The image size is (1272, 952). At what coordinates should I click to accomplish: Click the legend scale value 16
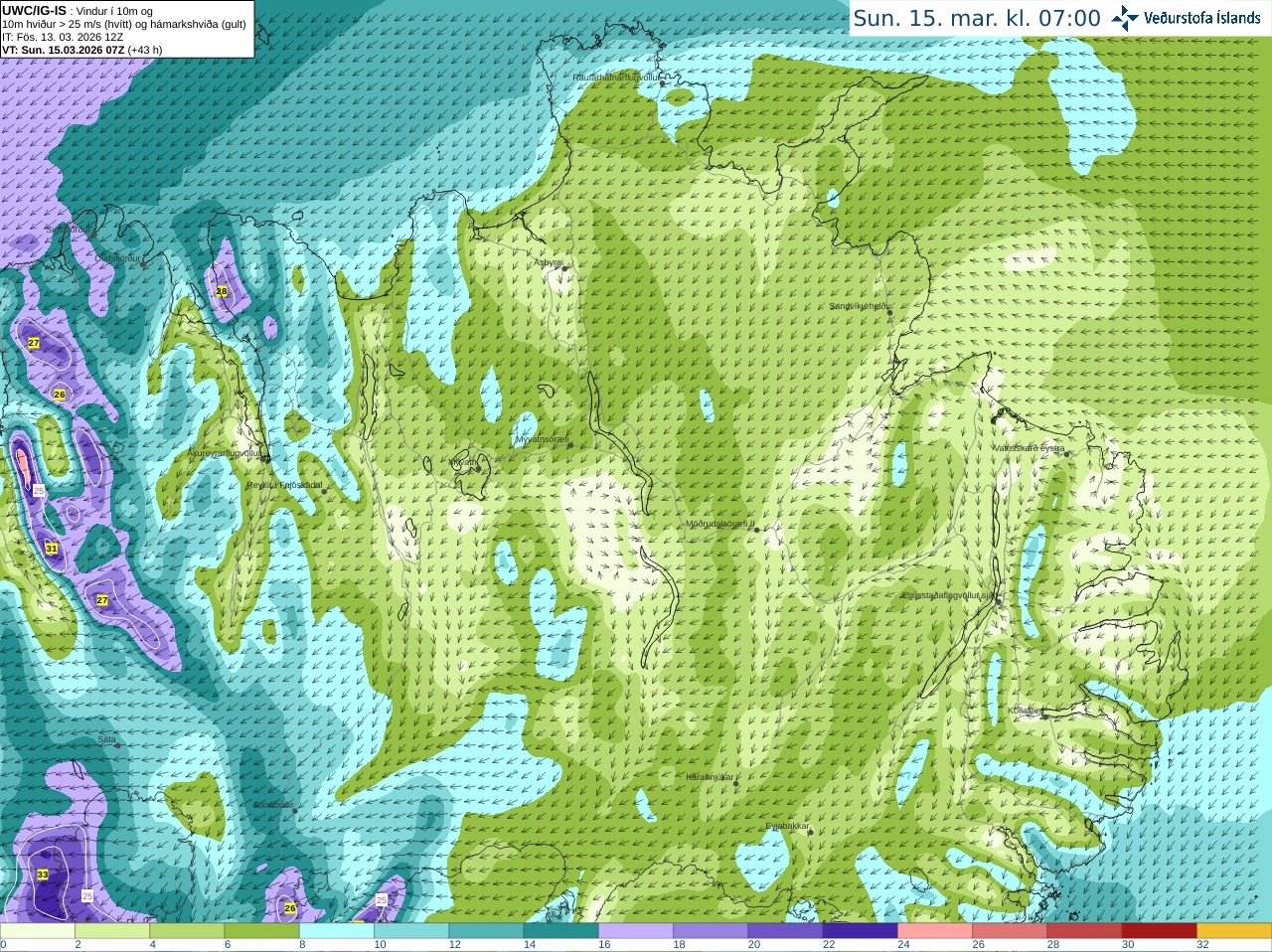(x=605, y=945)
